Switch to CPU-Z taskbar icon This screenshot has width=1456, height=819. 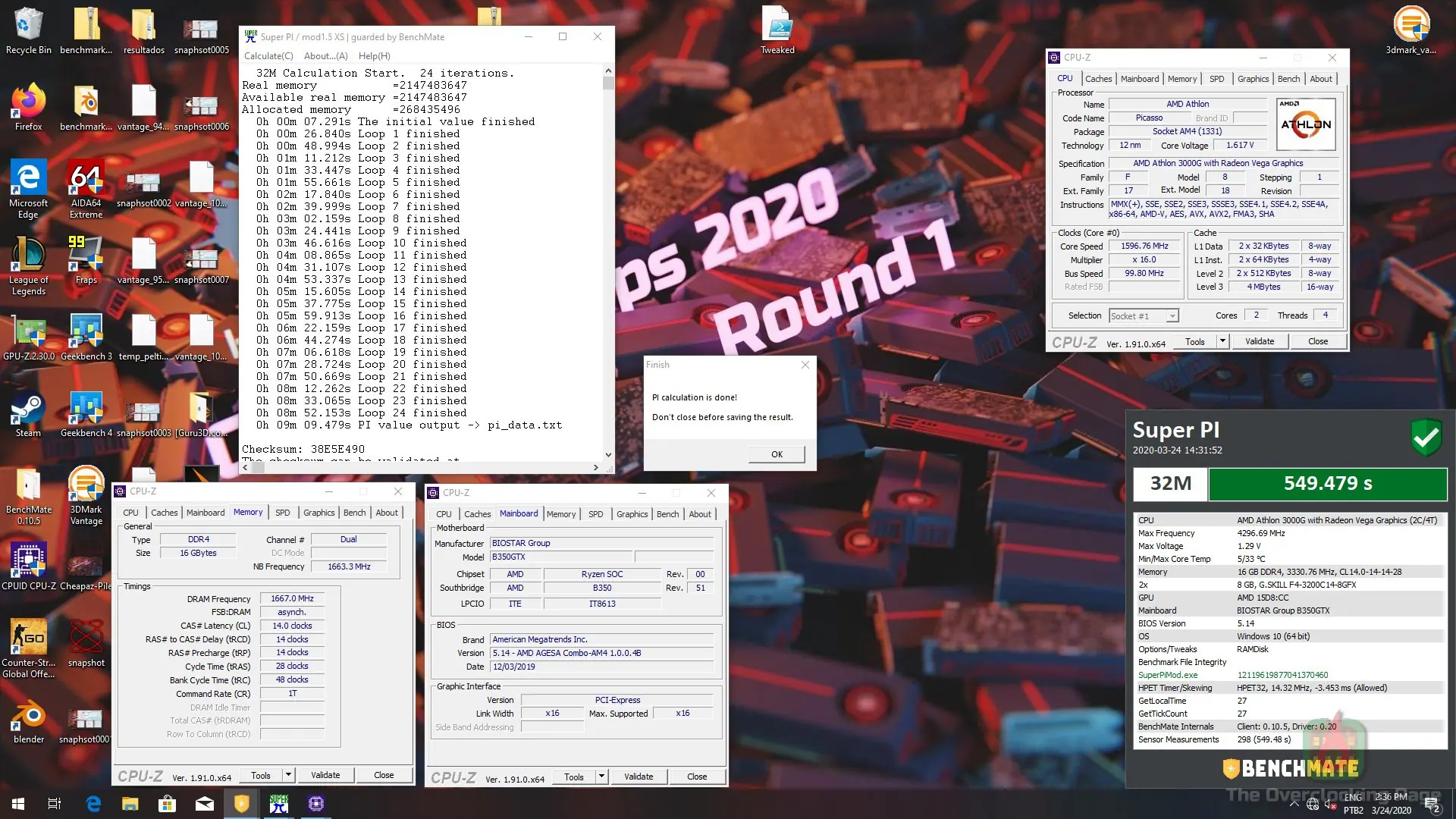tap(316, 804)
